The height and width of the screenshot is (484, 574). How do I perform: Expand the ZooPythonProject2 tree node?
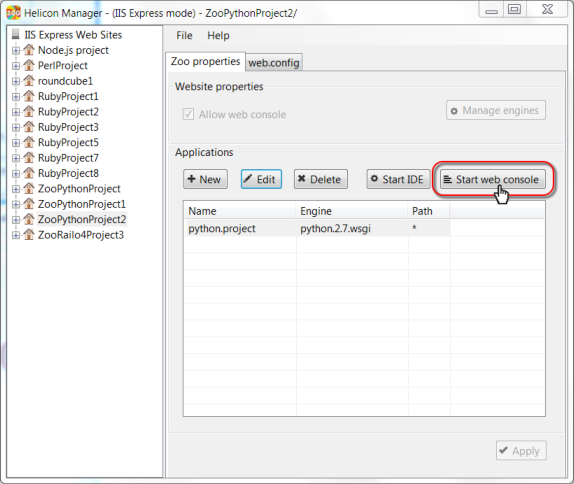(x=15, y=219)
